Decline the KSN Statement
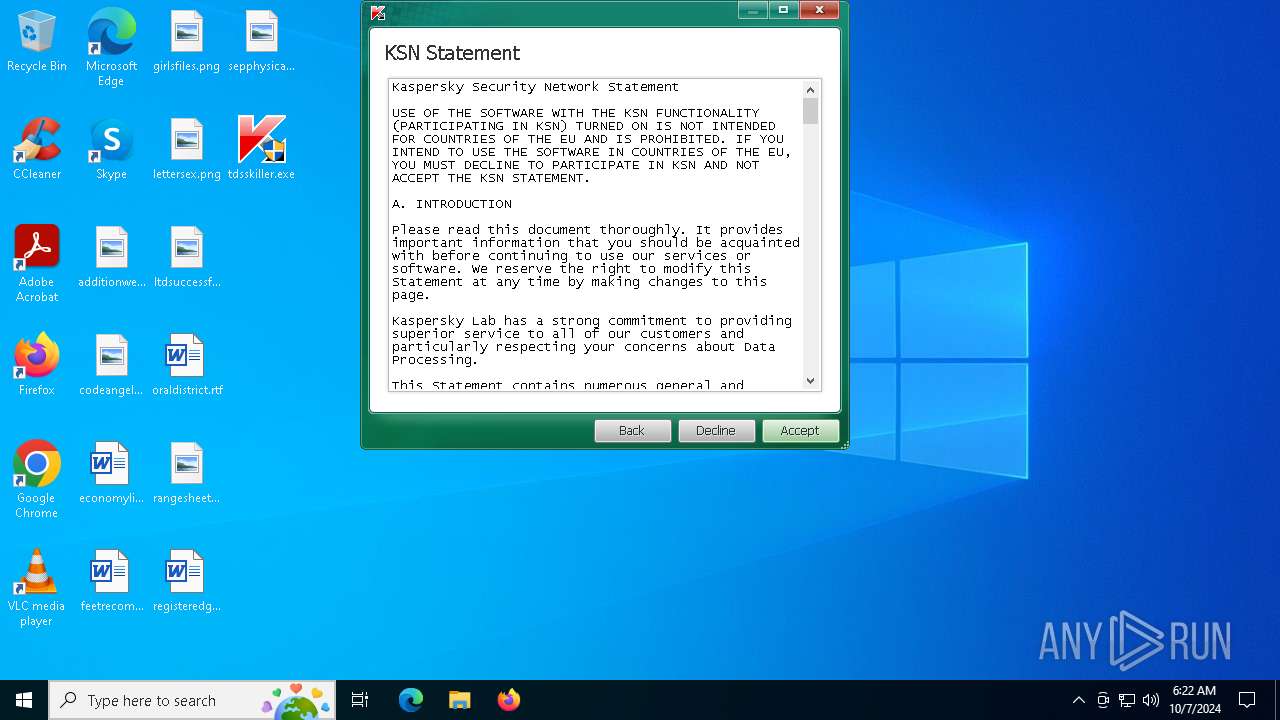This screenshot has height=720, width=1280. tap(716, 430)
